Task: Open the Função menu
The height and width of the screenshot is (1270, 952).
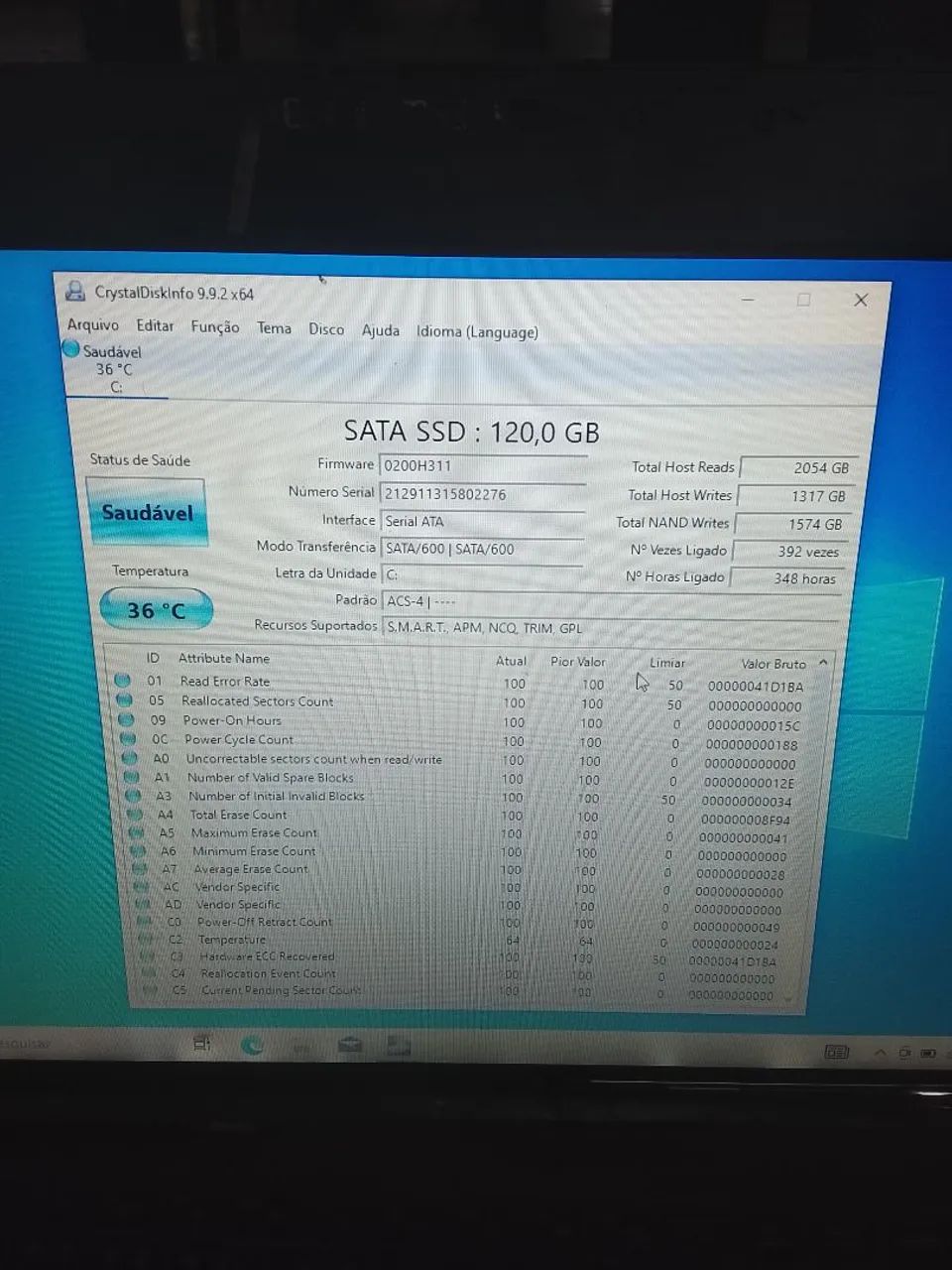Action: [215, 327]
